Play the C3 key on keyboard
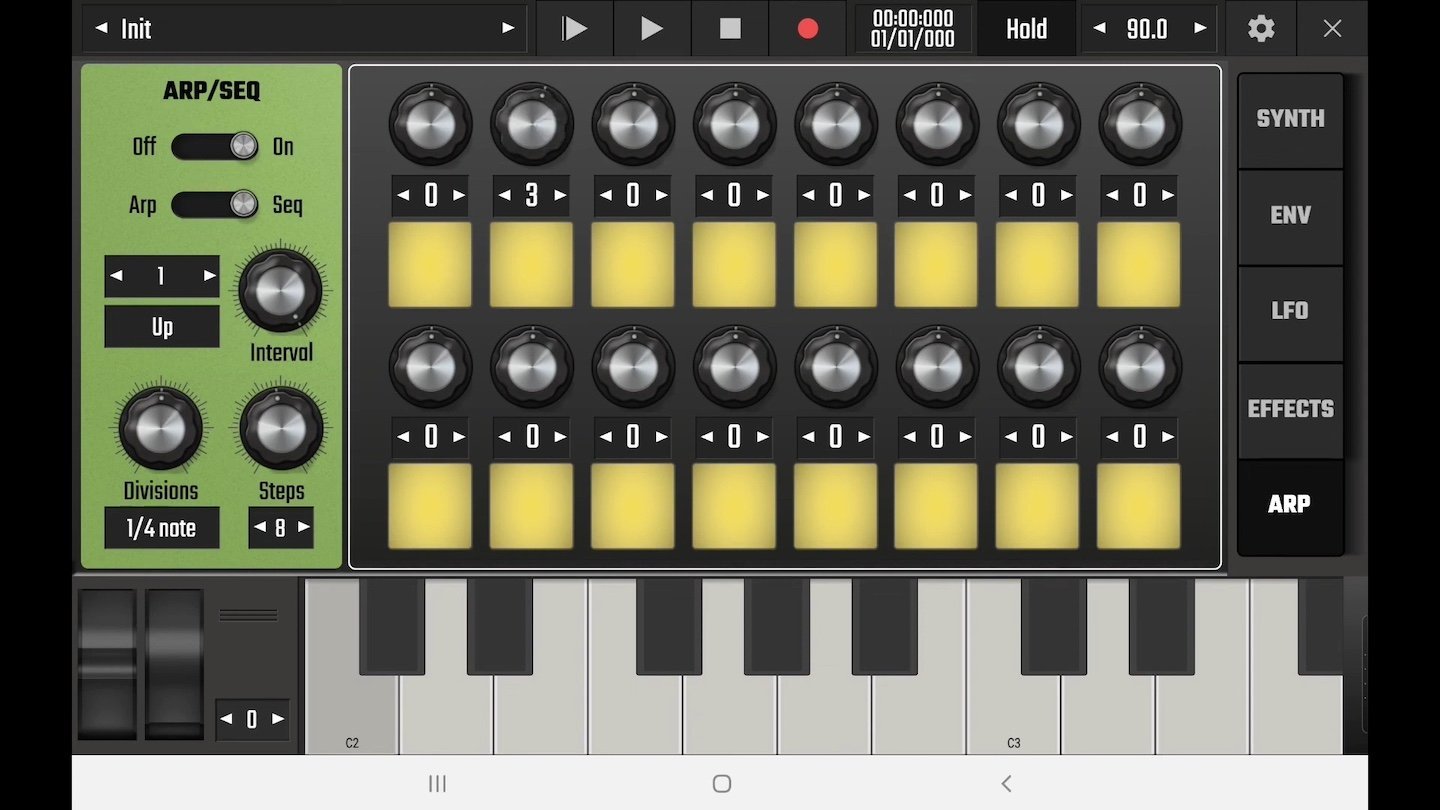1440x810 pixels. [x=1012, y=715]
